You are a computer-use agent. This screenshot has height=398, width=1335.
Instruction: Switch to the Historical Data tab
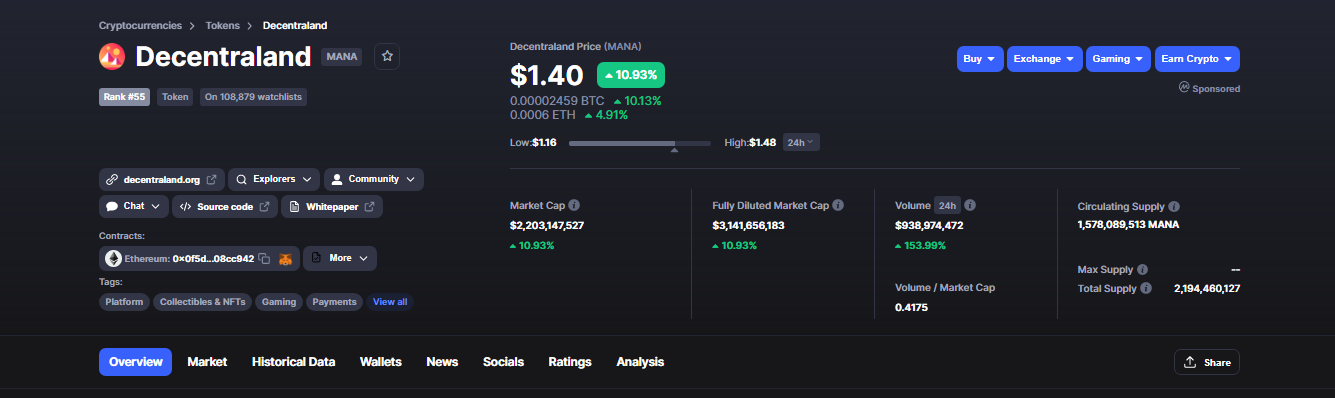[293, 362]
